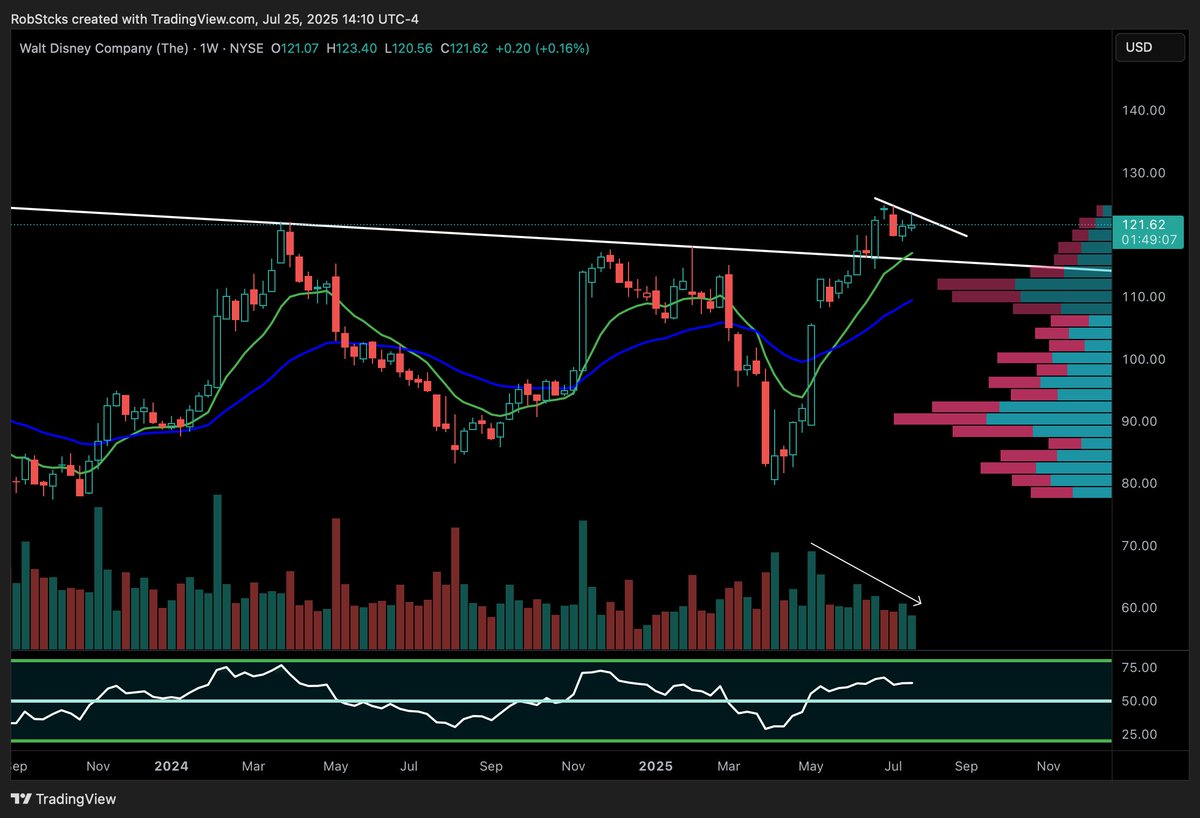Click the 80.00 price axis label
Viewport: 1200px width, 818px height.
point(1142,483)
